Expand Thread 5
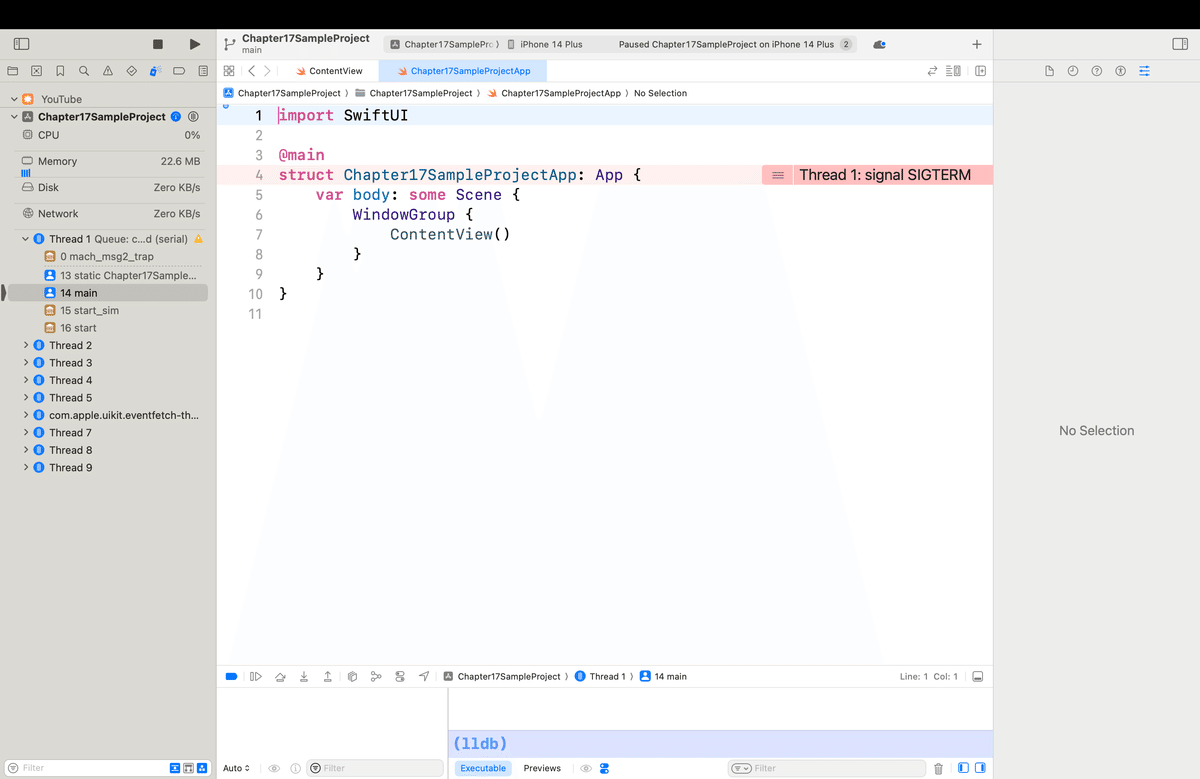 pyautogui.click(x=25, y=398)
